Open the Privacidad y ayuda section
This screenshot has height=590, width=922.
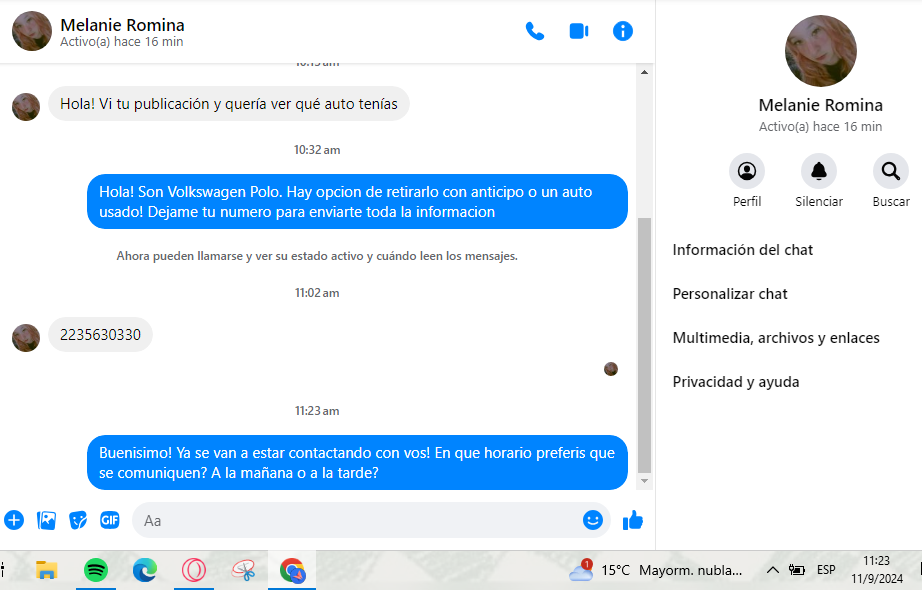tap(736, 382)
